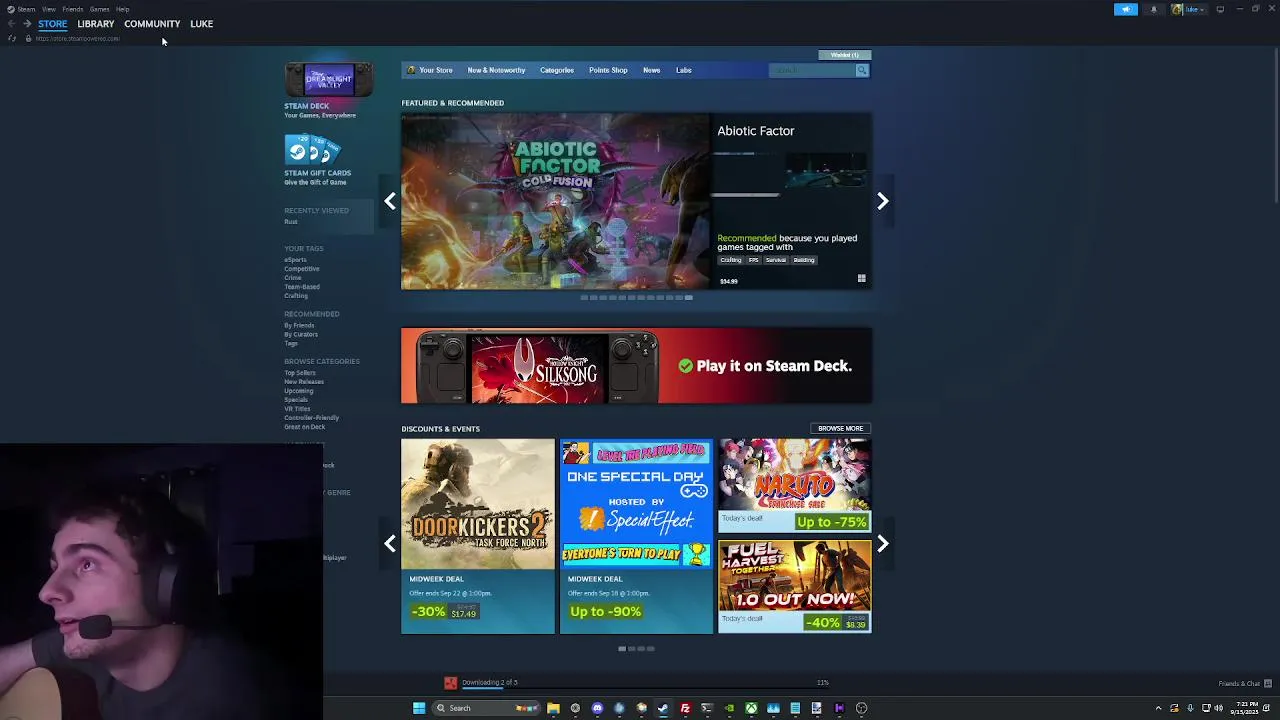
Task: Click the forward navigation arrow
Action: pyautogui.click(x=27, y=24)
